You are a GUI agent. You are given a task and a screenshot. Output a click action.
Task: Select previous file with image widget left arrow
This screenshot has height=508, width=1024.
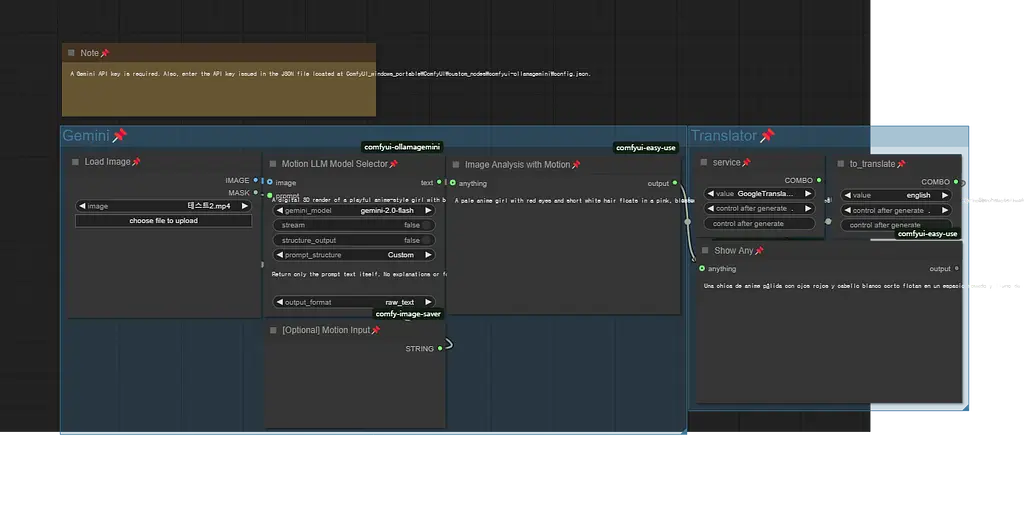(x=82, y=206)
